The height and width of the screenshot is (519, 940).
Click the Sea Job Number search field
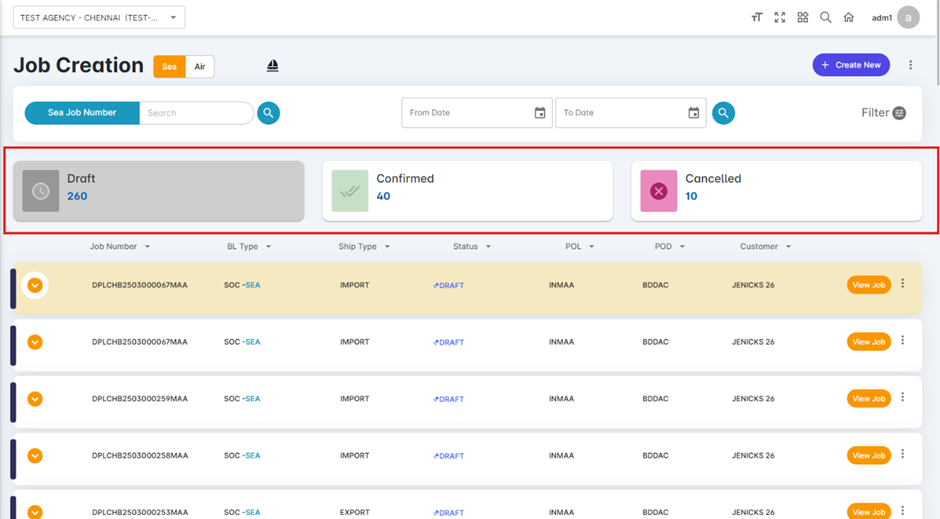point(195,113)
